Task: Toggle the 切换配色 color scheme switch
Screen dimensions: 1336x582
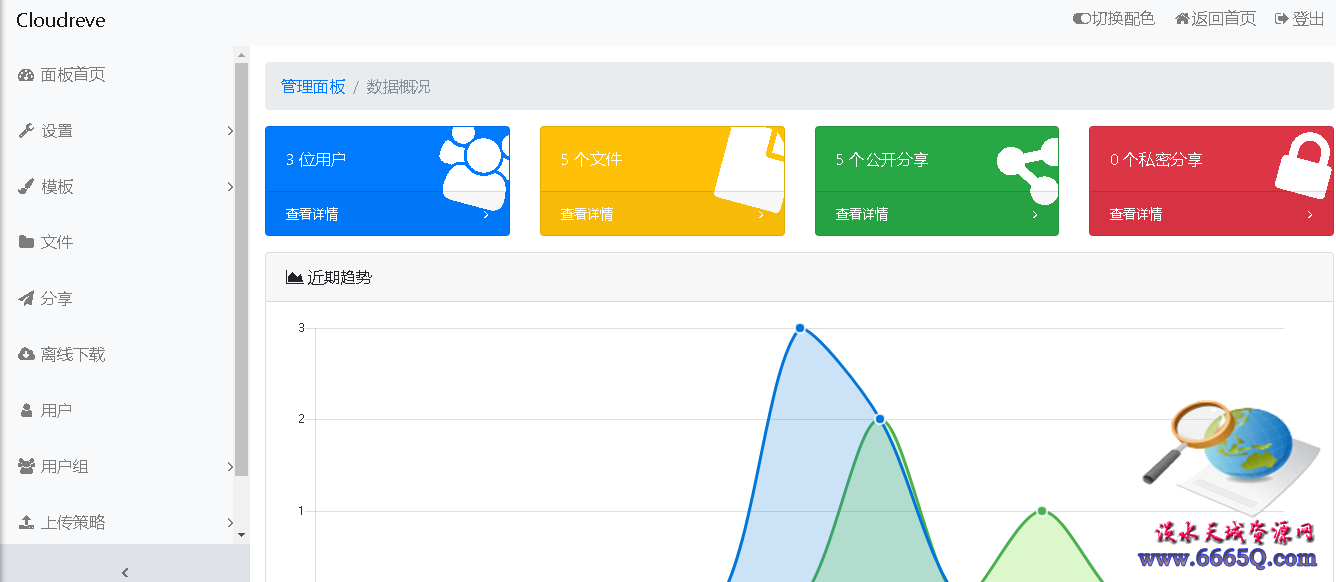Action: point(1114,19)
